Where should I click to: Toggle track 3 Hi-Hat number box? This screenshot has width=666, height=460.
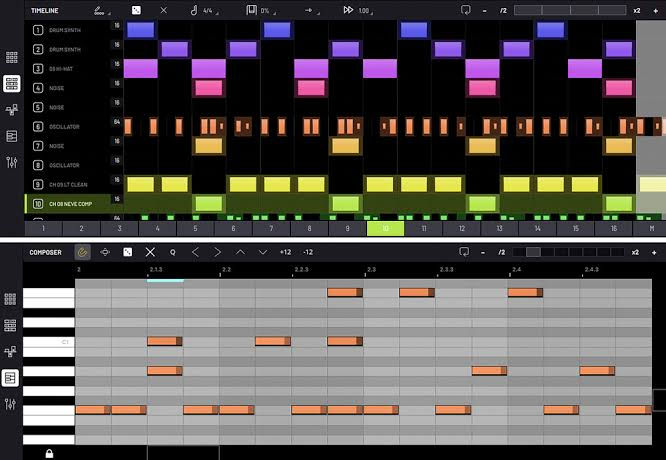(38, 68)
